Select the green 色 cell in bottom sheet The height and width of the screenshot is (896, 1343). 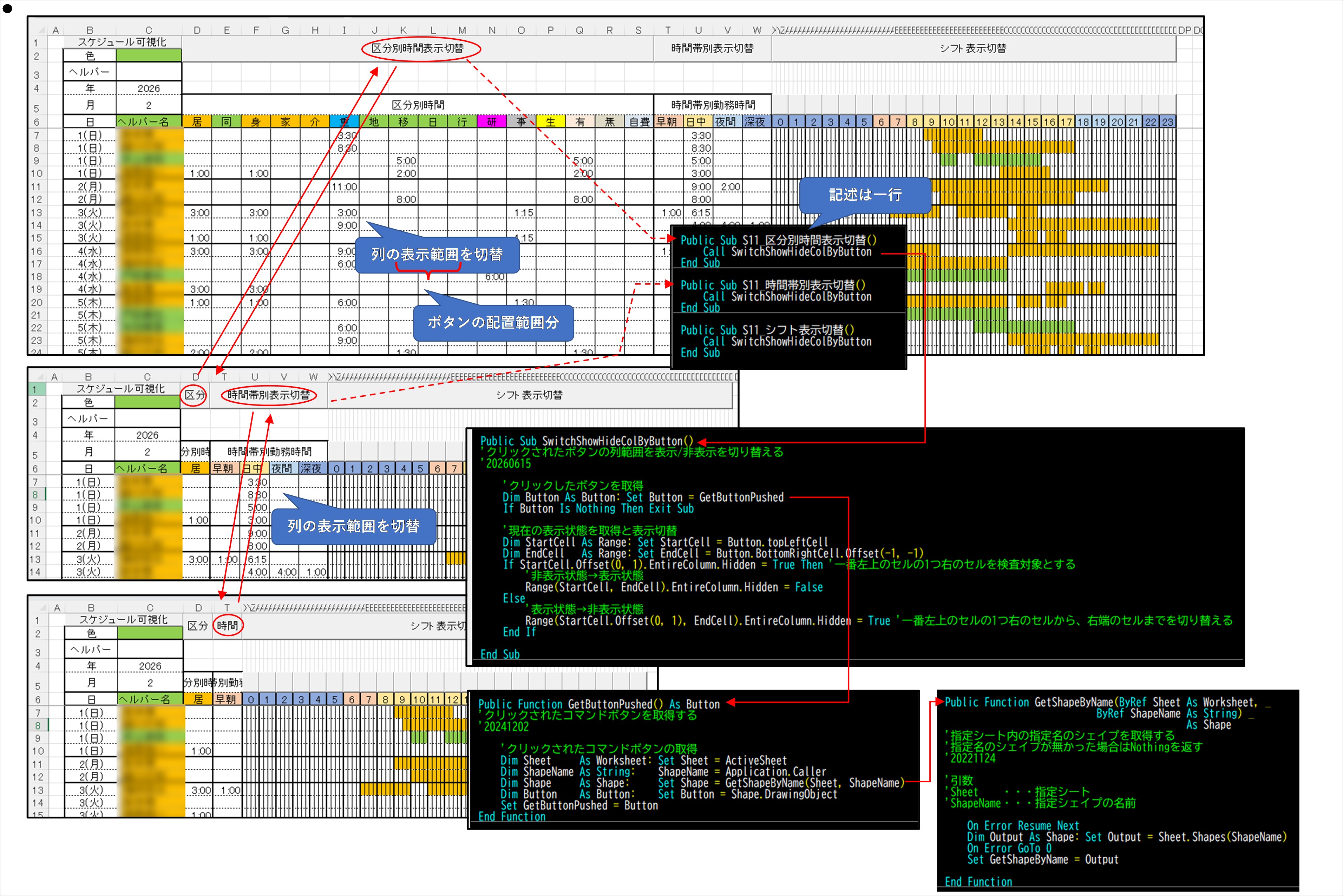(x=150, y=633)
